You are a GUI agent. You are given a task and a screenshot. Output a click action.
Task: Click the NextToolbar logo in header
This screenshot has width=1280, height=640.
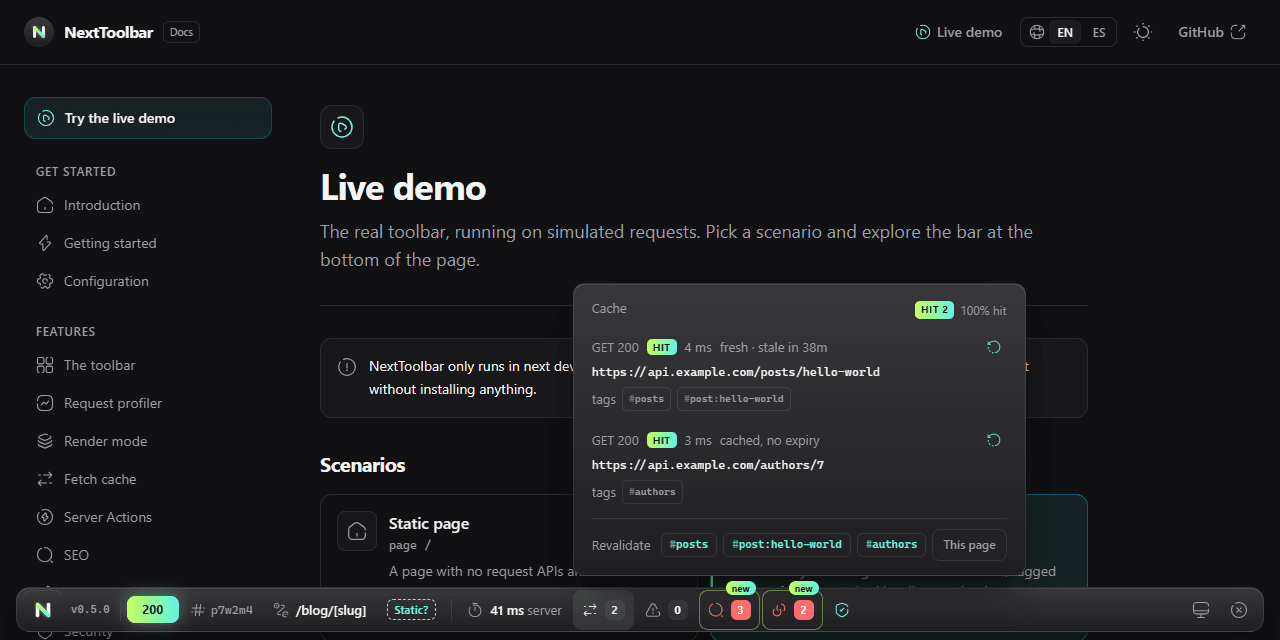click(x=89, y=32)
